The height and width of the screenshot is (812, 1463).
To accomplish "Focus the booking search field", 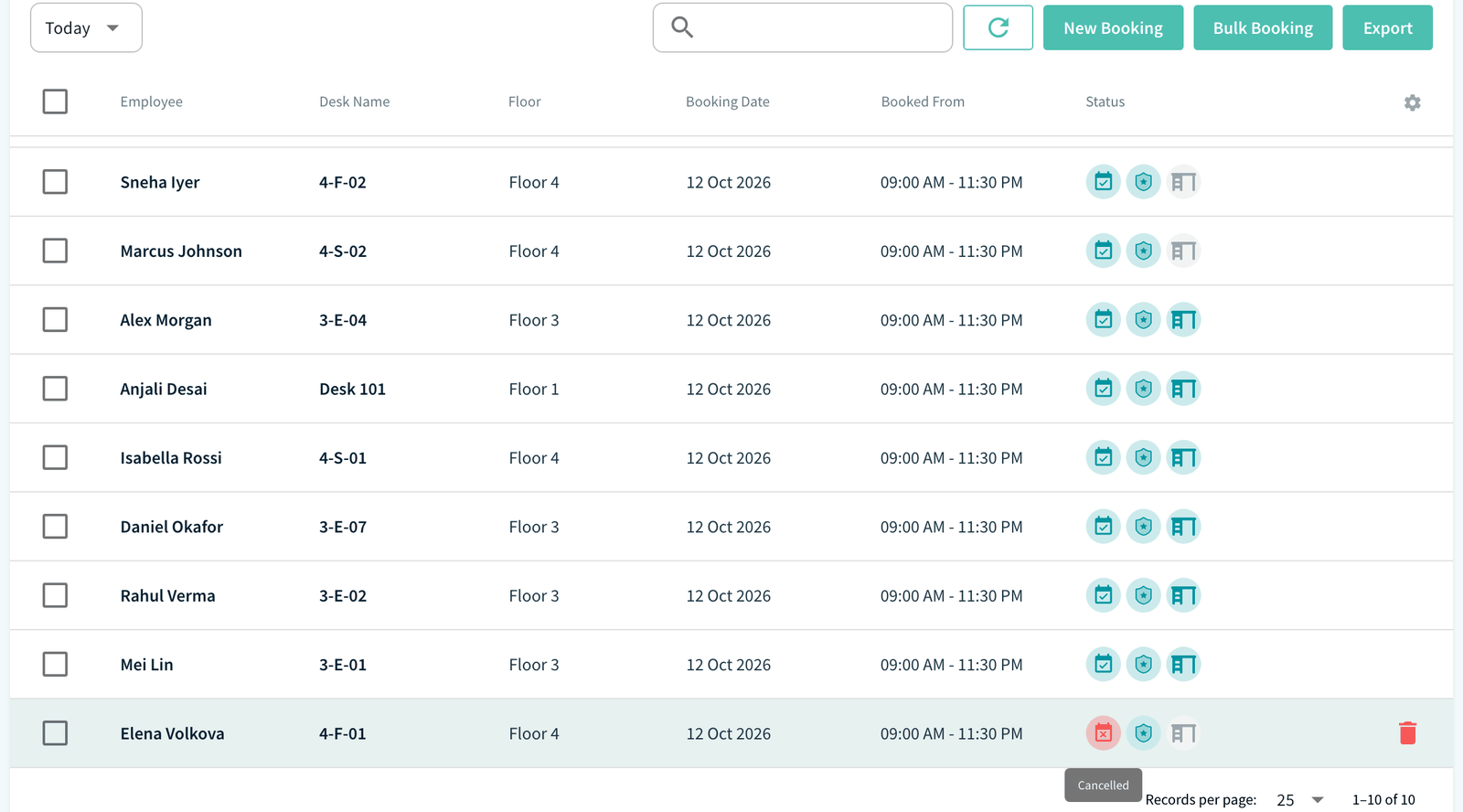I will [x=803, y=27].
